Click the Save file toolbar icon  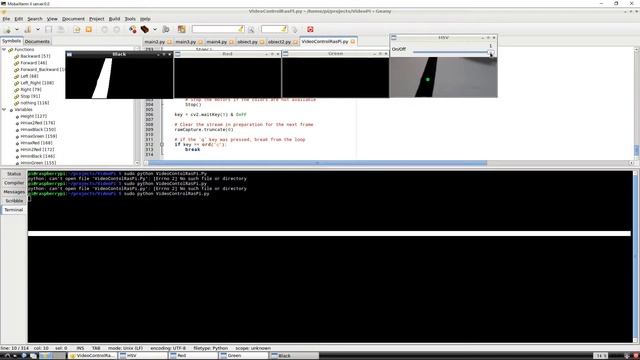49,29
